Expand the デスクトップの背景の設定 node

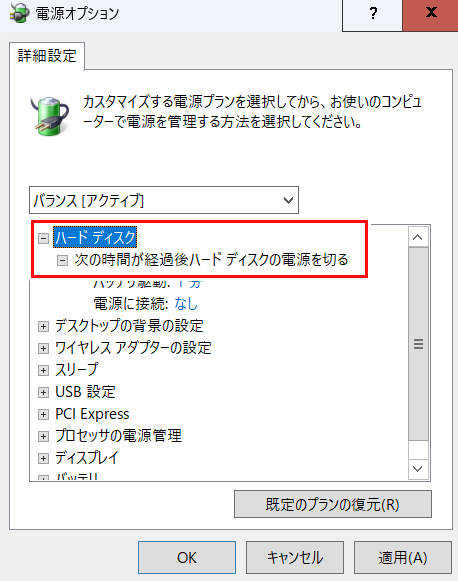(43, 326)
